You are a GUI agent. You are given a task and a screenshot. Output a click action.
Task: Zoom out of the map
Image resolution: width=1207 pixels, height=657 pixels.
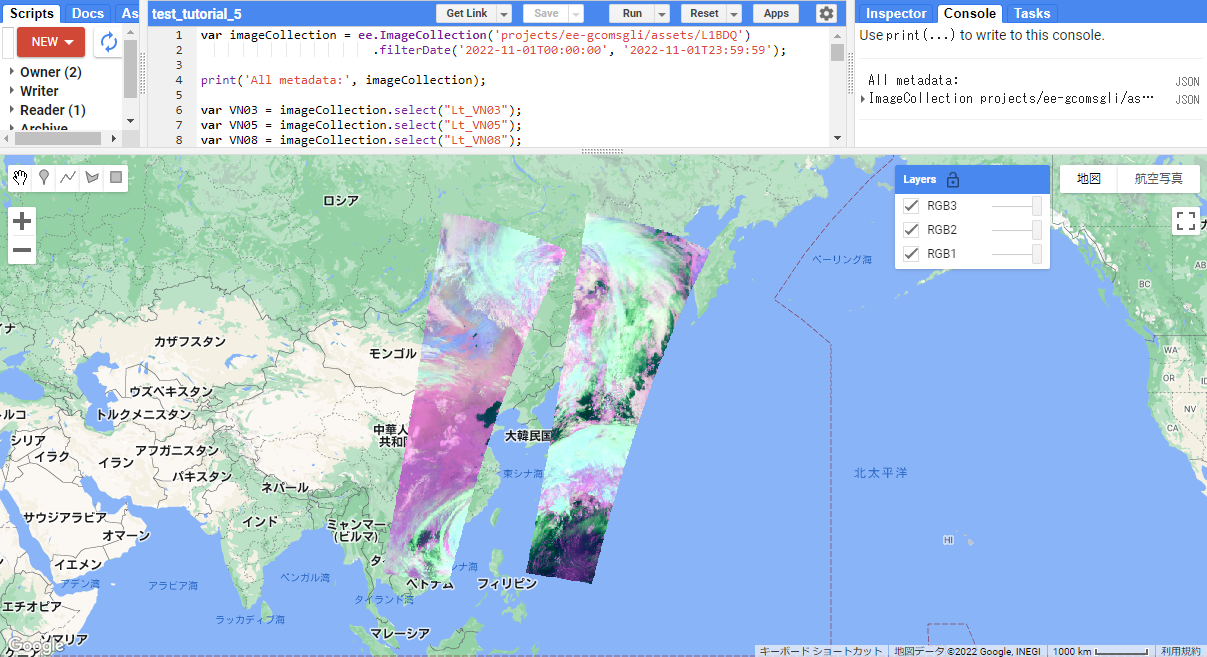click(x=22, y=250)
